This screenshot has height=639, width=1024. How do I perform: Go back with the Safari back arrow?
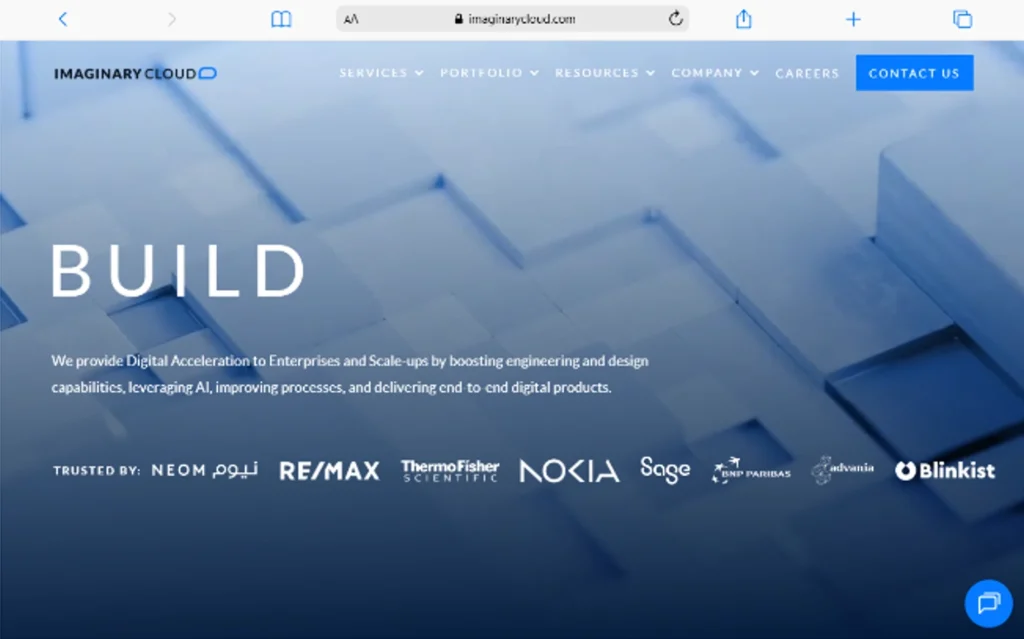point(63,19)
